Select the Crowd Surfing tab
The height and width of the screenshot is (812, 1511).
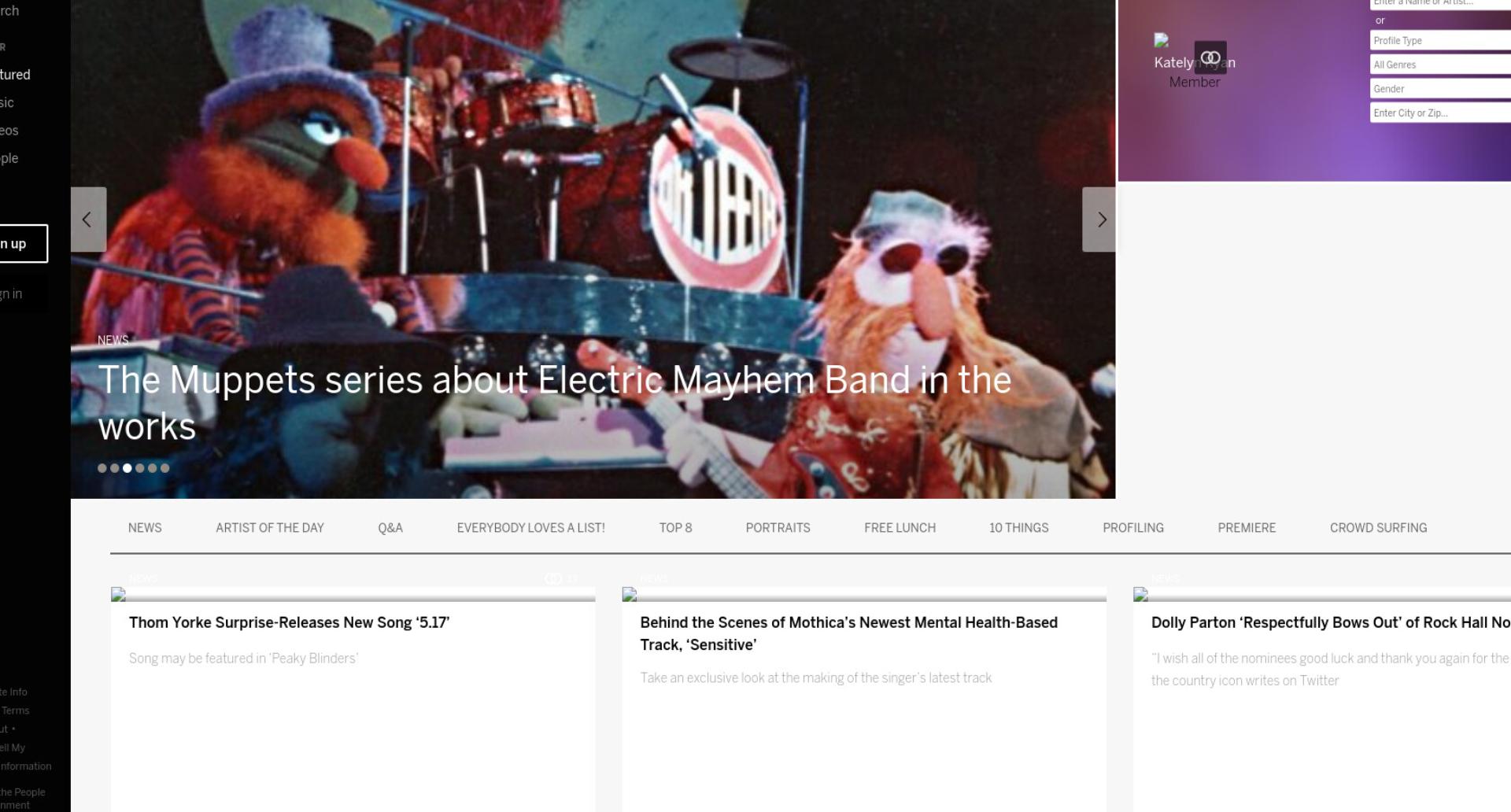coord(1378,528)
